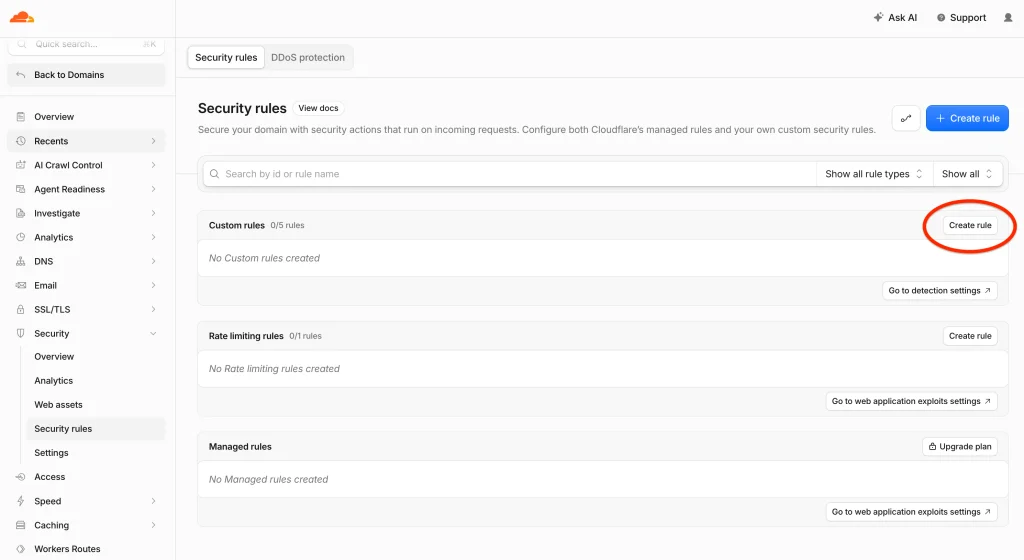
Task: Click the magnifier icon in rule search
Action: 214,174
